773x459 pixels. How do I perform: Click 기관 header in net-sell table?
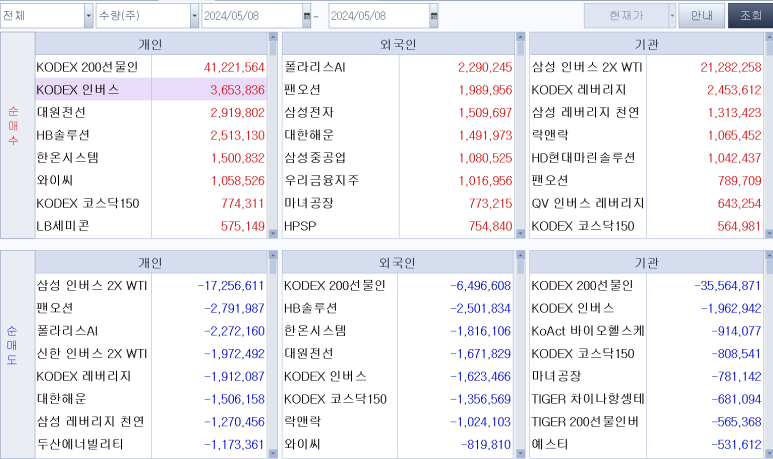click(x=647, y=263)
